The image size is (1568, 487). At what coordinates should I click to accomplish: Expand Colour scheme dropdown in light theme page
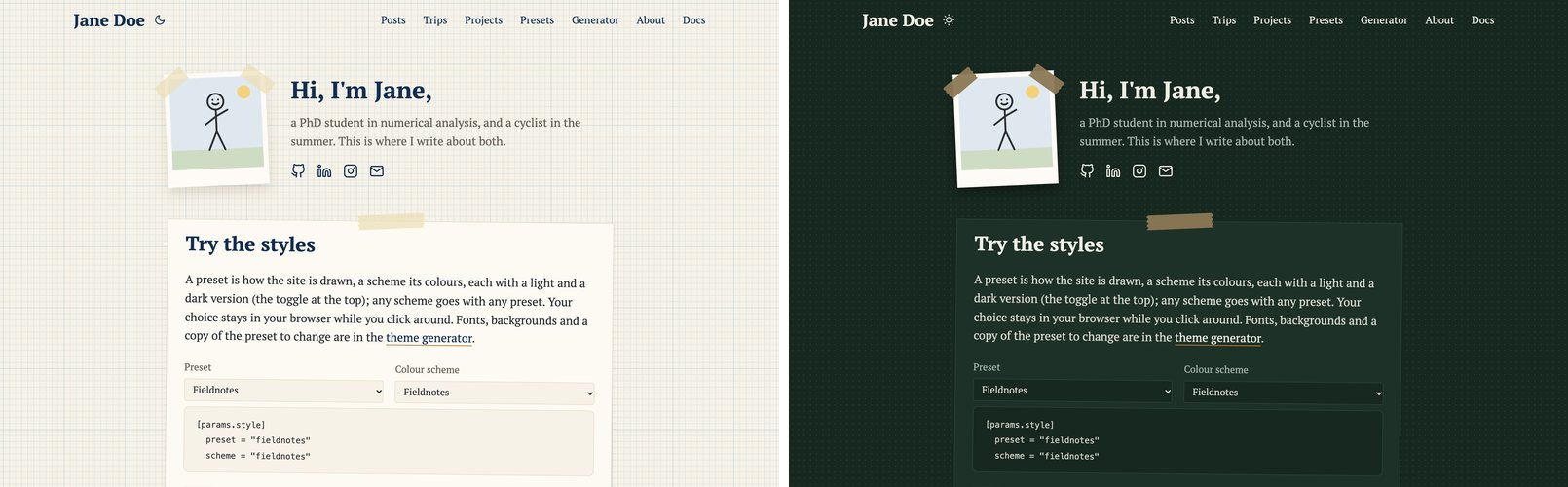pyautogui.click(x=495, y=393)
